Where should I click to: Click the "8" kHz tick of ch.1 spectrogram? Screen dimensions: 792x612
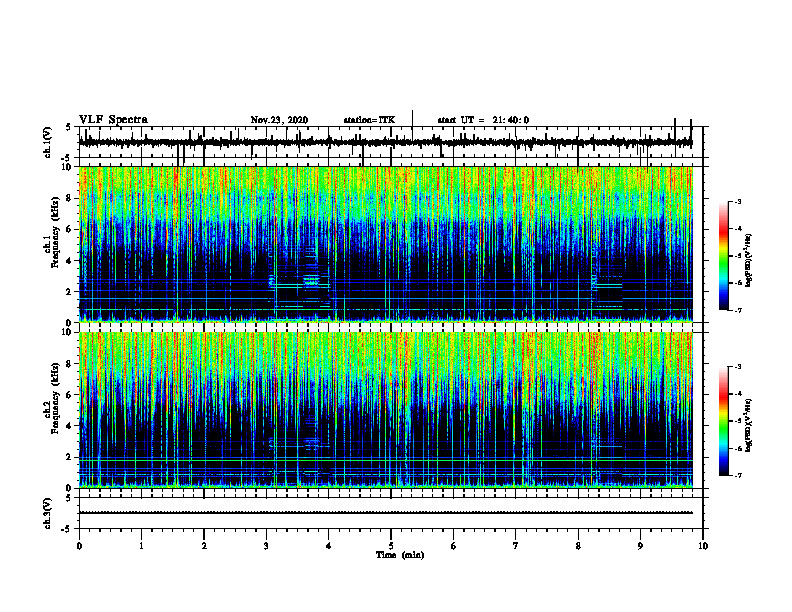point(71,198)
